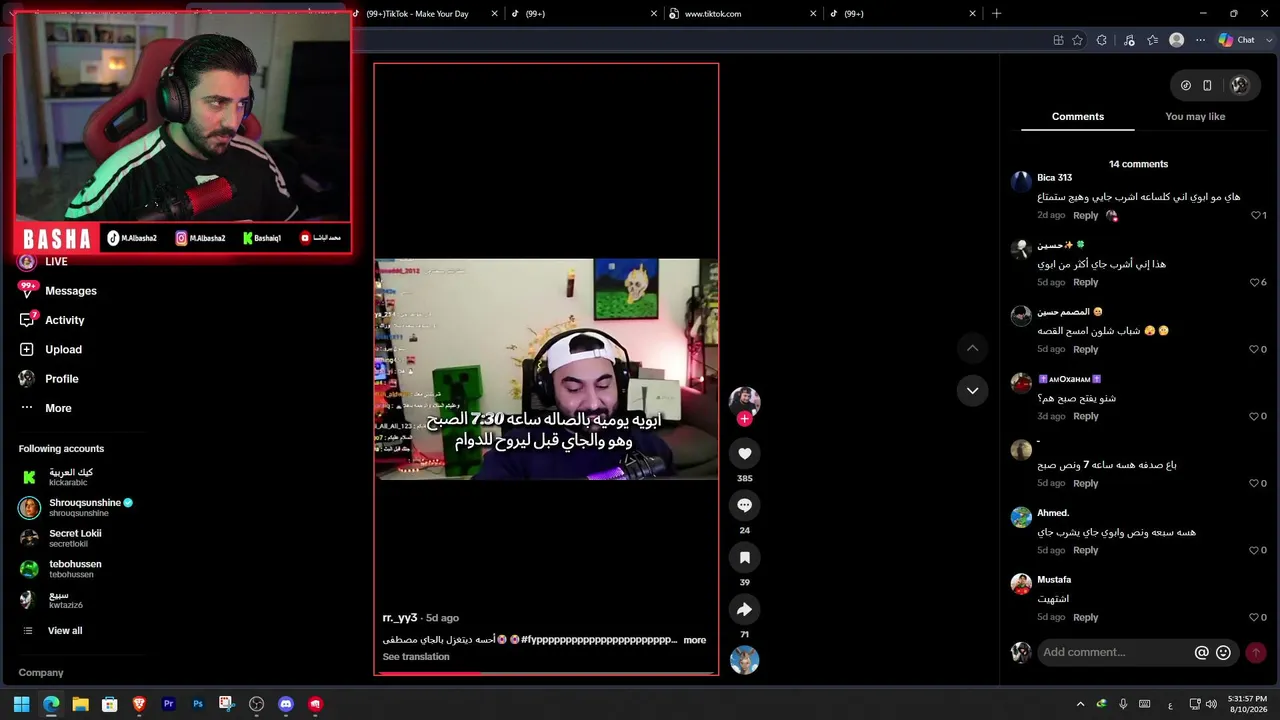
Task: Open the Favorites list icon
Action: [x=1153, y=40]
